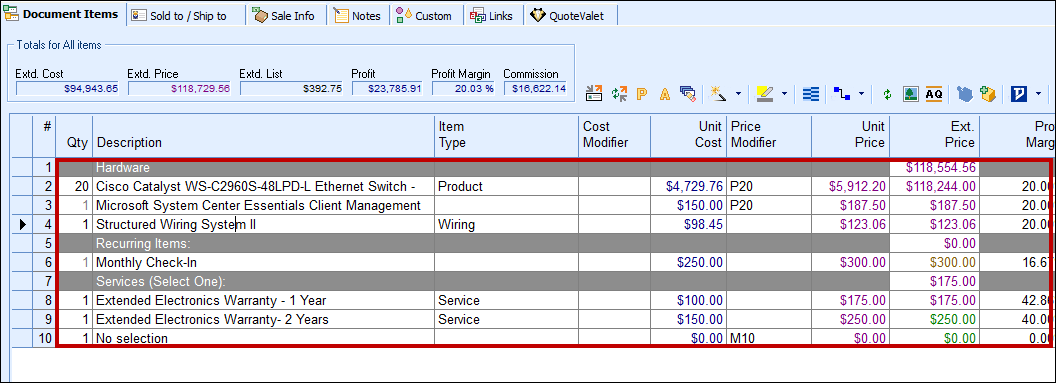Expand the dropdown next to connector icon
Viewport: 1056px width, 383px height.
point(861,94)
